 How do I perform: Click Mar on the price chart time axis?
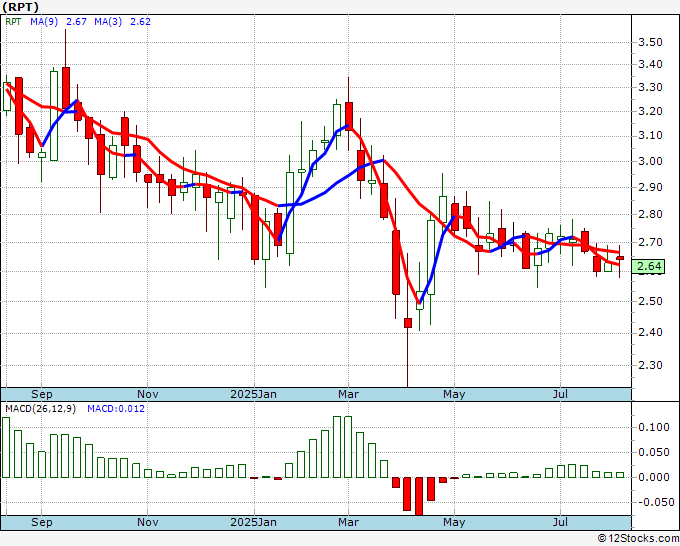[348, 394]
